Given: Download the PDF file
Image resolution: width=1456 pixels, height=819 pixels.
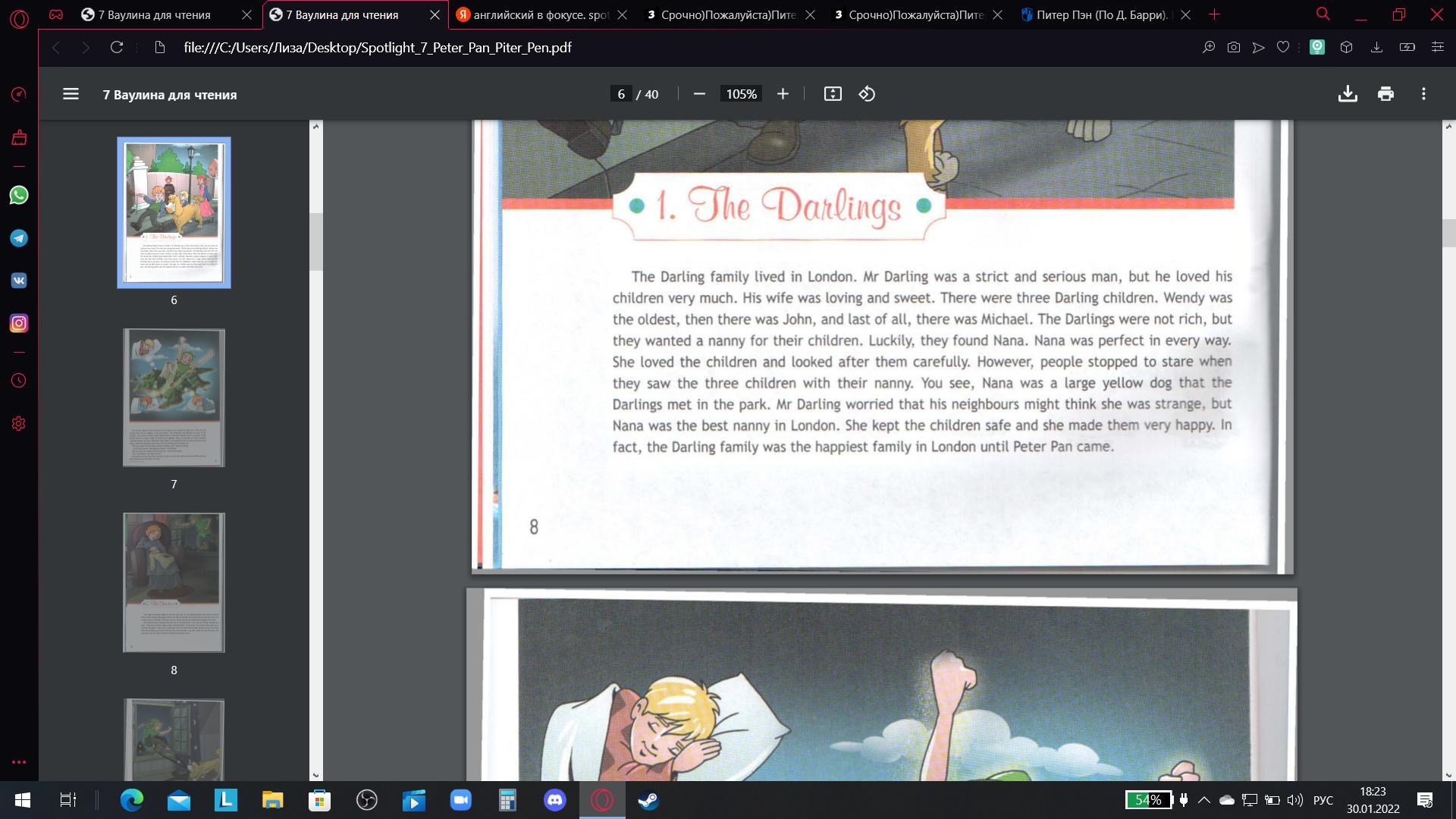Looking at the screenshot, I should point(1348,94).
